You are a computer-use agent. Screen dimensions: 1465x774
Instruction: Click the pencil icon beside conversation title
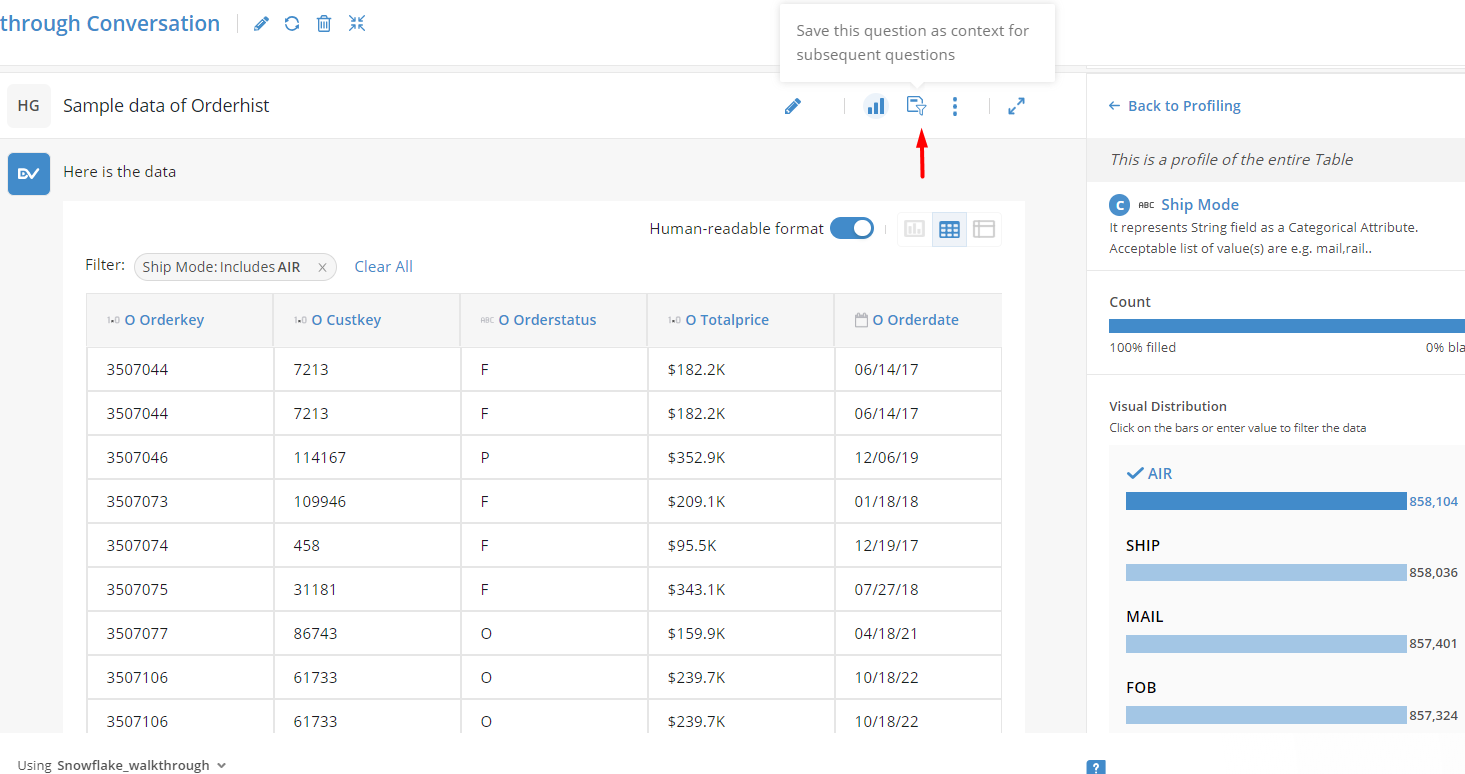(261, 24)
